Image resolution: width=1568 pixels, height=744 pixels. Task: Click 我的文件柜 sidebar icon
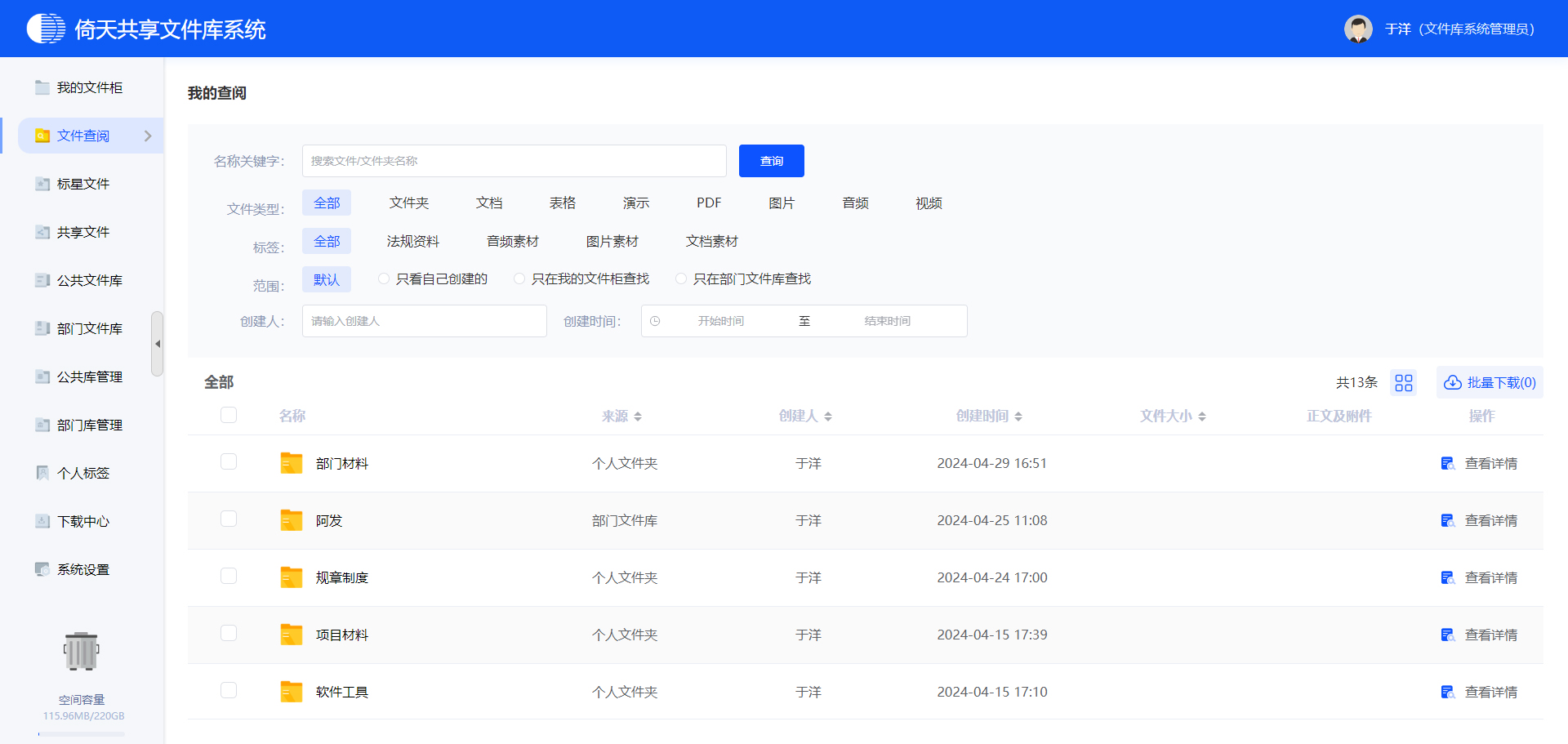(x=42, y=87)
